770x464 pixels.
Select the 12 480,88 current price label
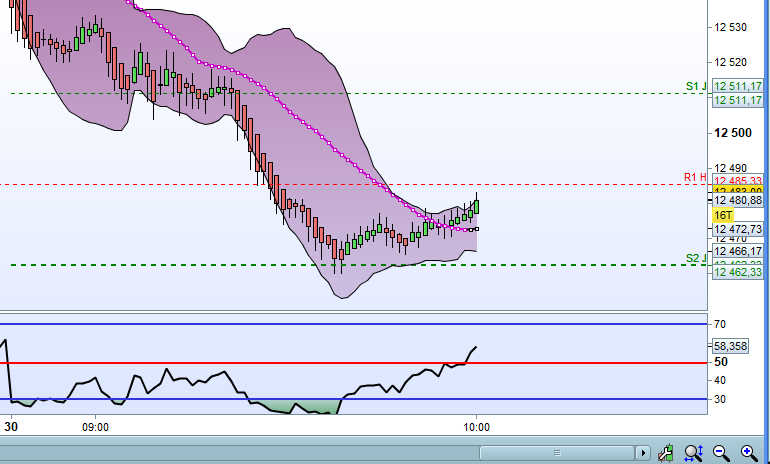click(738, 200)
